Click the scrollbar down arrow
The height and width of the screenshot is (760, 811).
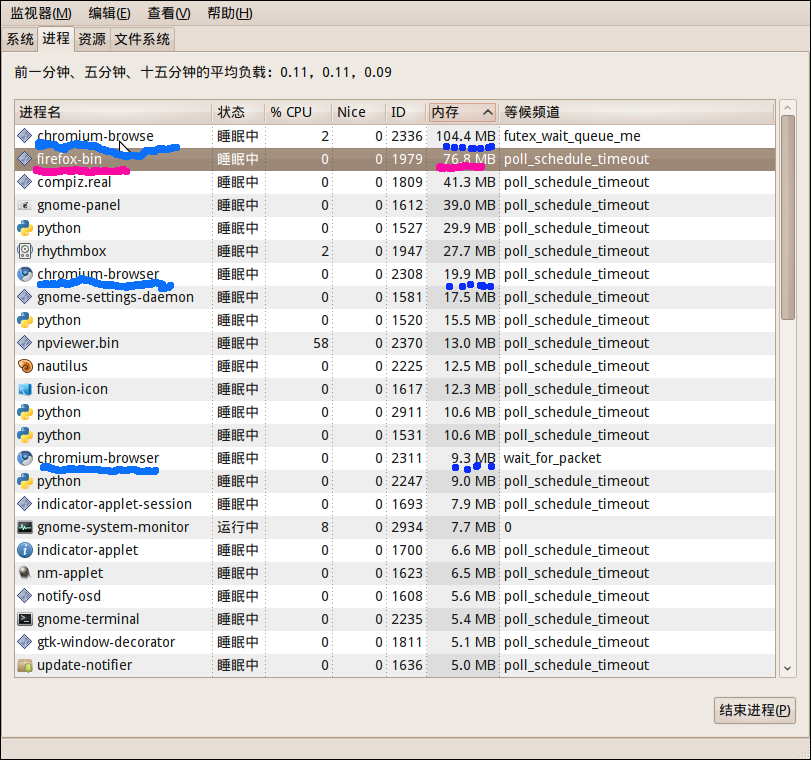click(787, 668)
